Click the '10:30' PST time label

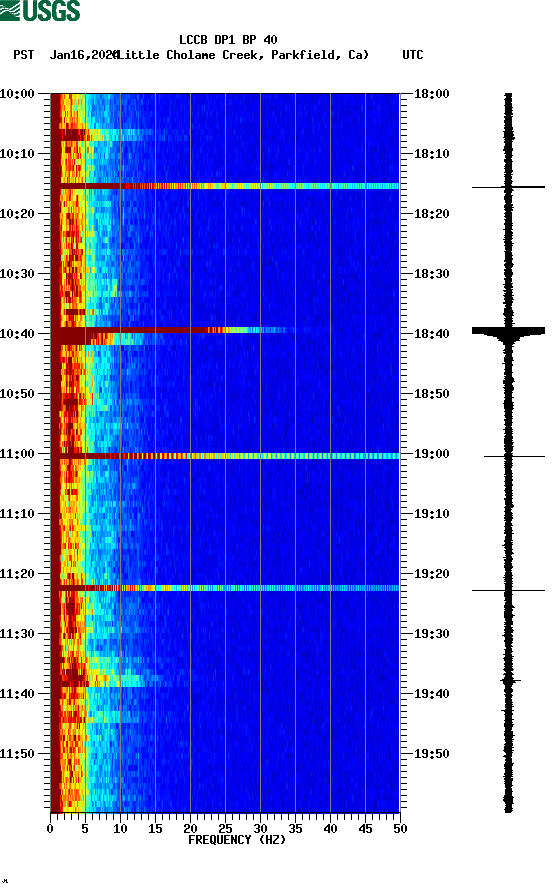tap(18, 274)
